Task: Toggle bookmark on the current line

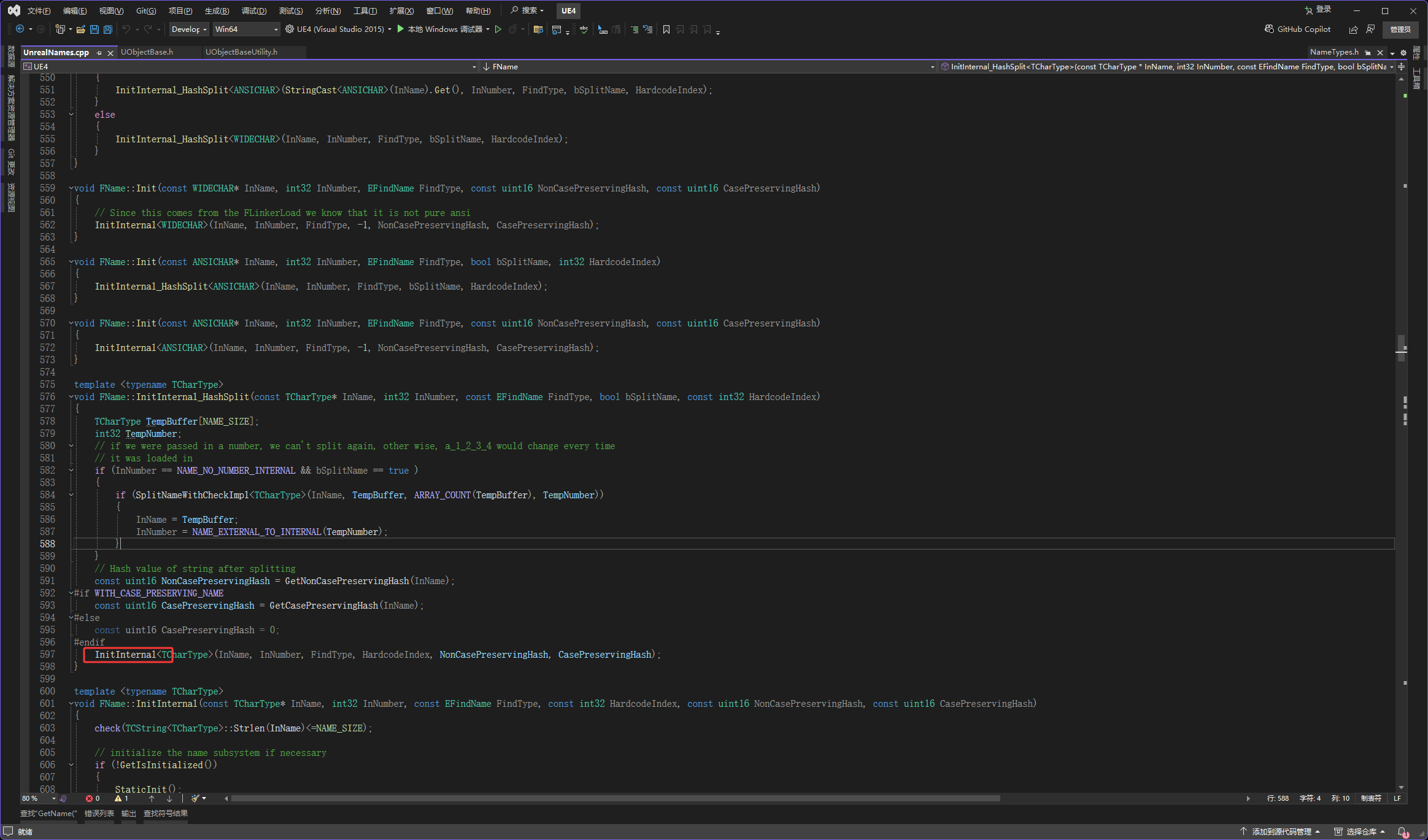Action: coord(666,29)
